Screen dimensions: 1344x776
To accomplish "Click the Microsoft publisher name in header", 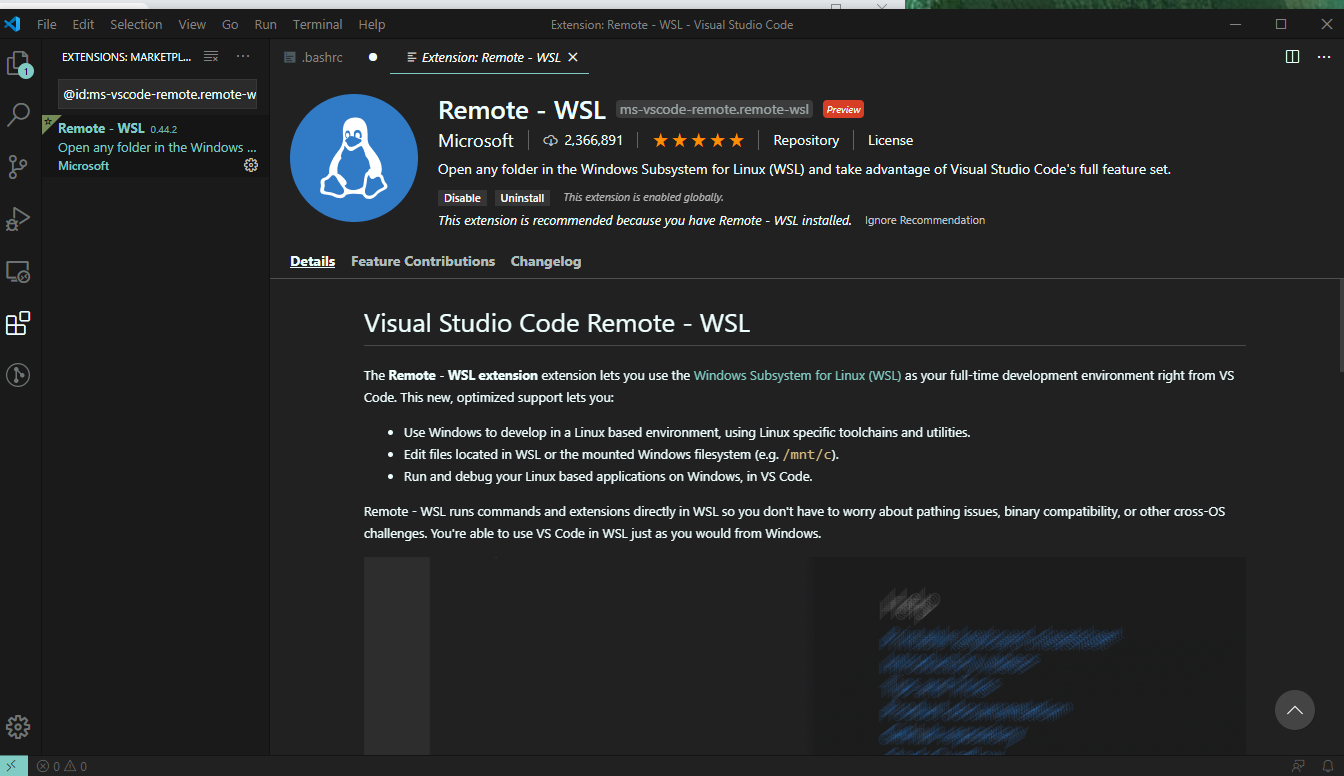I will pyautogui.click(x=476, y=140).
